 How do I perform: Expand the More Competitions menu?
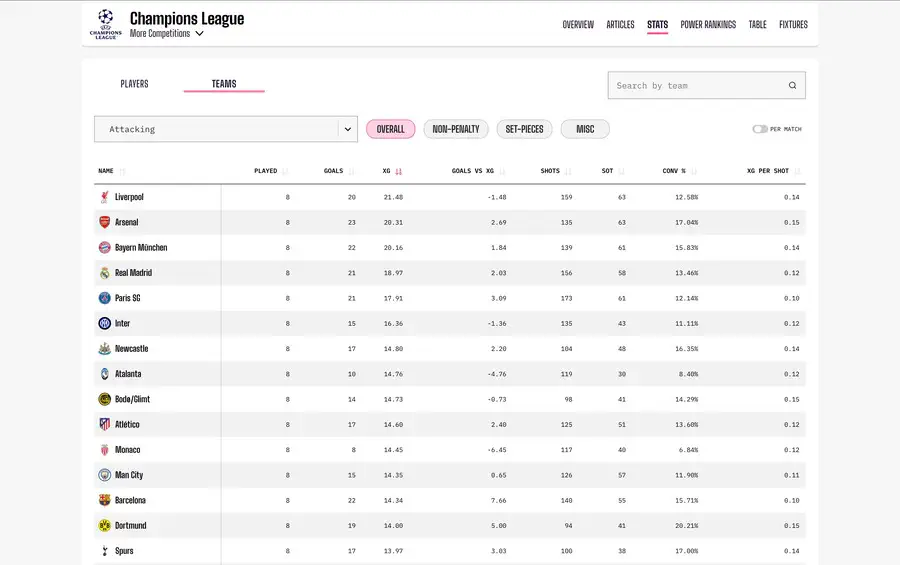(166, 33)
